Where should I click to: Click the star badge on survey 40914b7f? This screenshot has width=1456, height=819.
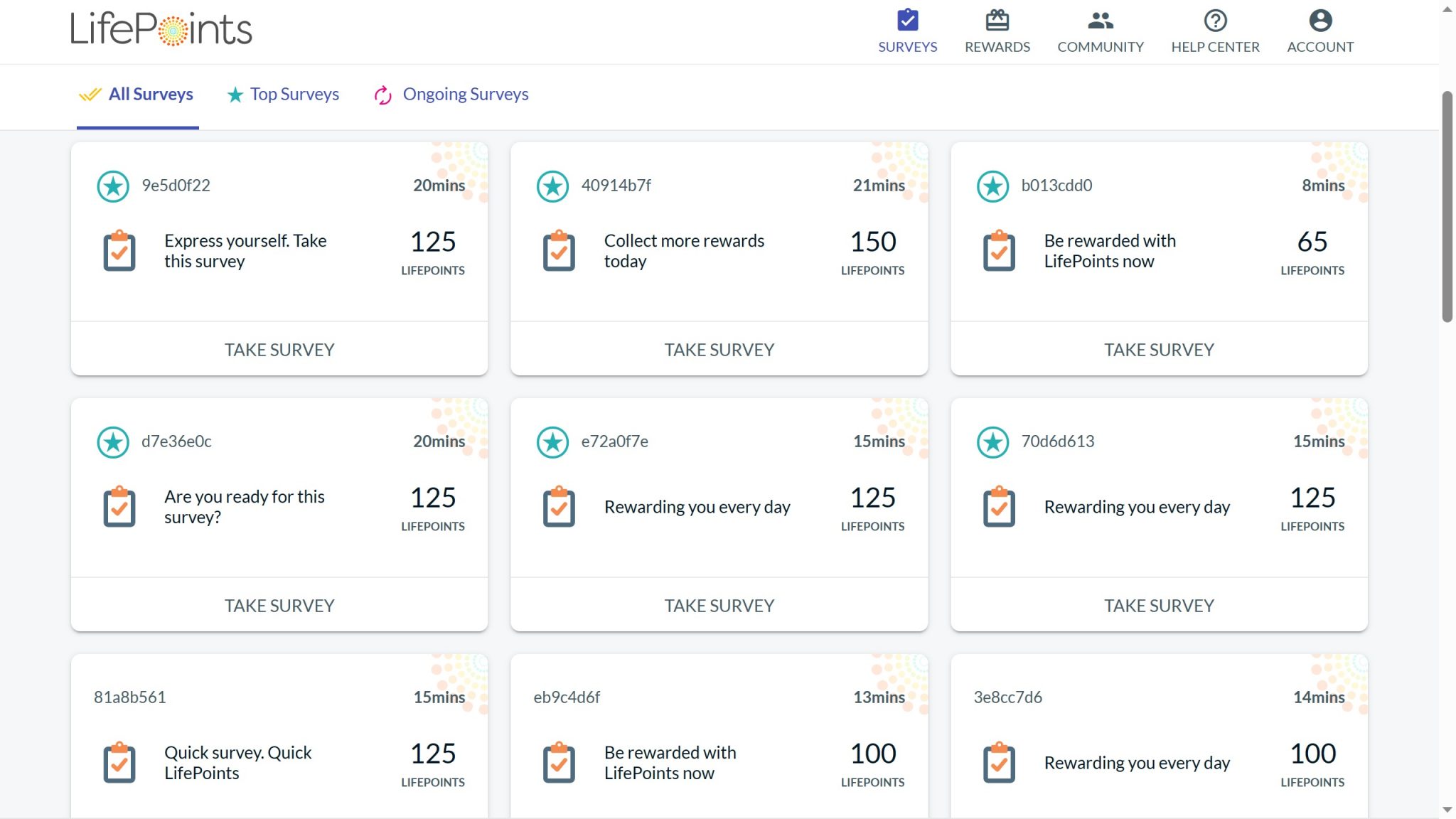click(x=552, y=186)
